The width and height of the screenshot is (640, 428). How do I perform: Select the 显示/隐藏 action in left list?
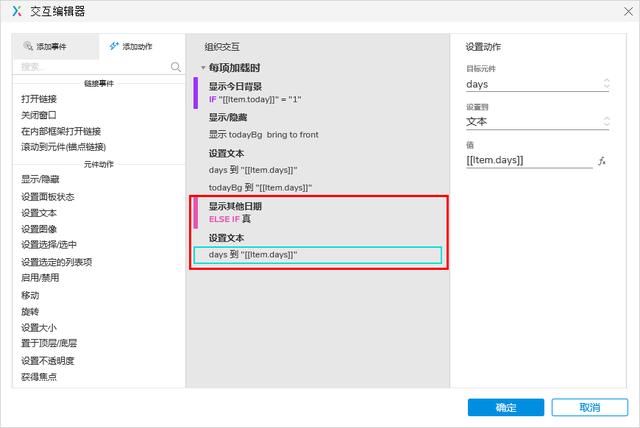40,179
